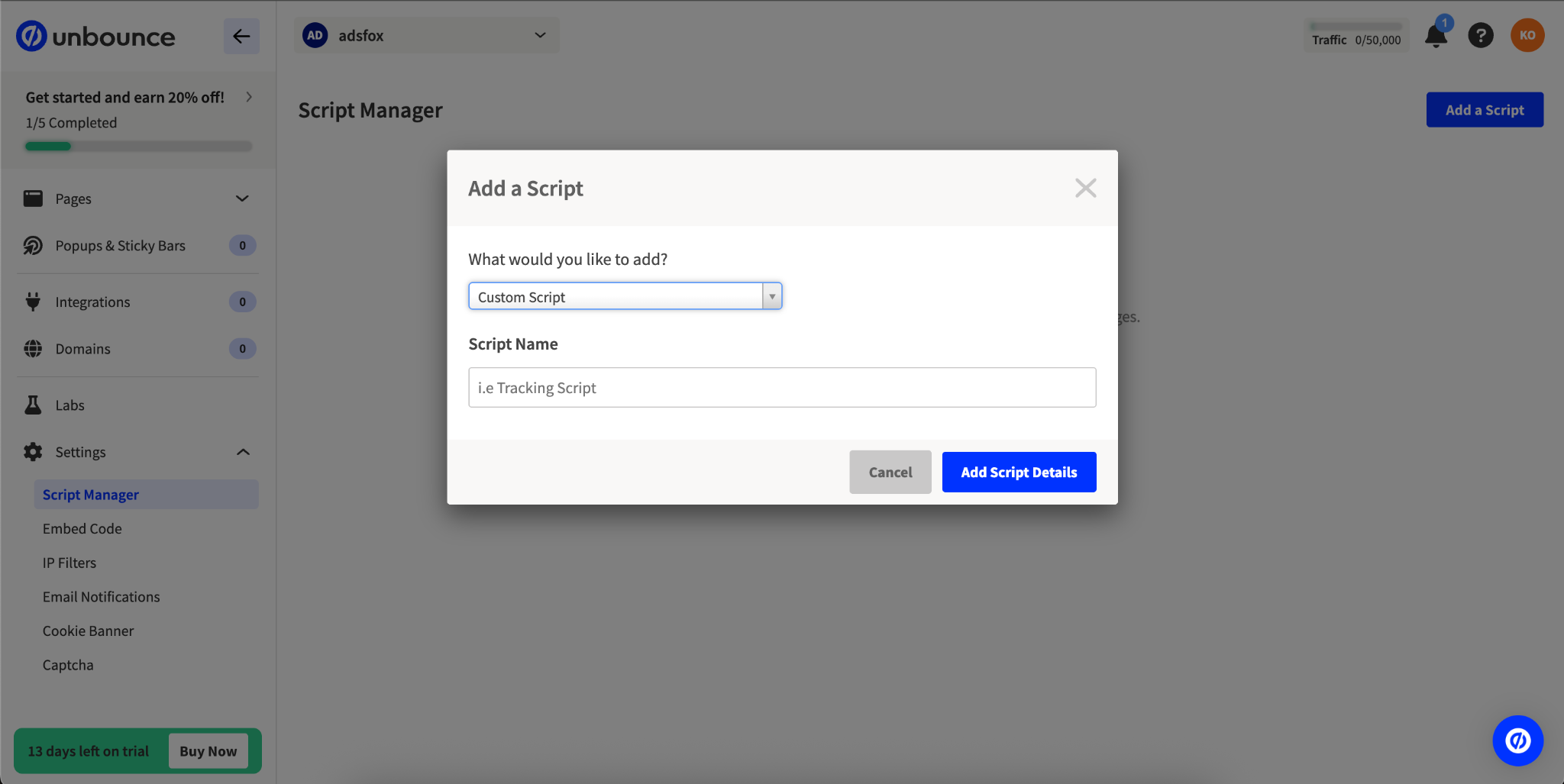1564x784 pixels.
Task: Focus the Script Name text field
Action: [x=782, y=388]
